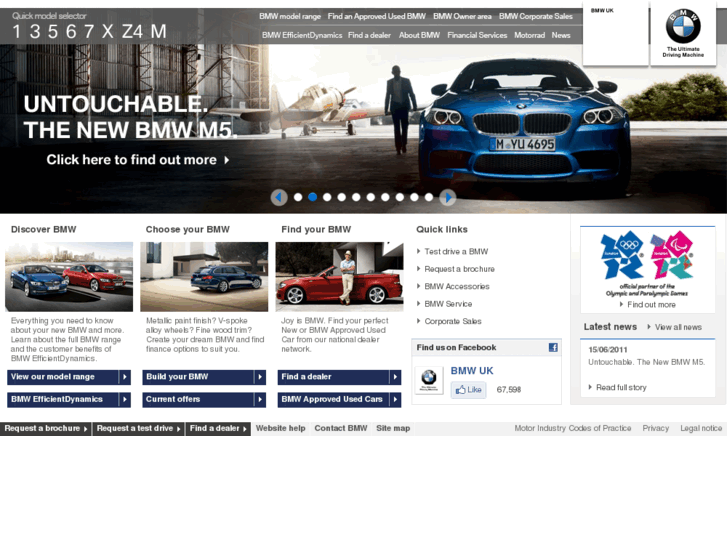Click London 2012 Paralympic pink logo
Screen dimensions: 727x545
coord(672,255)
